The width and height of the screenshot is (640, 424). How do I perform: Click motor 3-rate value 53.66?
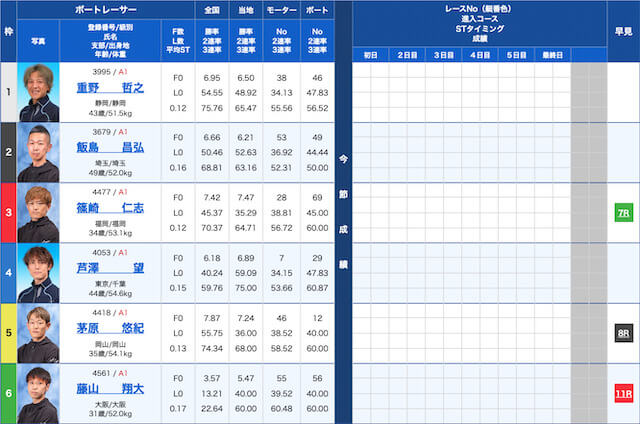pyautogui.click(x=282, y=288)
